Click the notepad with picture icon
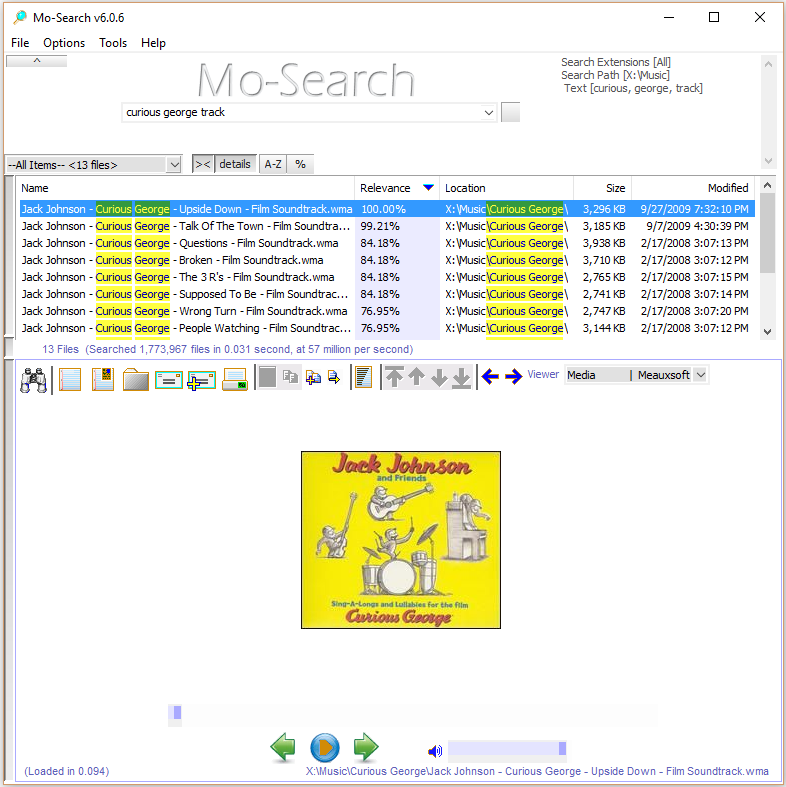 [x=103, y=379]
